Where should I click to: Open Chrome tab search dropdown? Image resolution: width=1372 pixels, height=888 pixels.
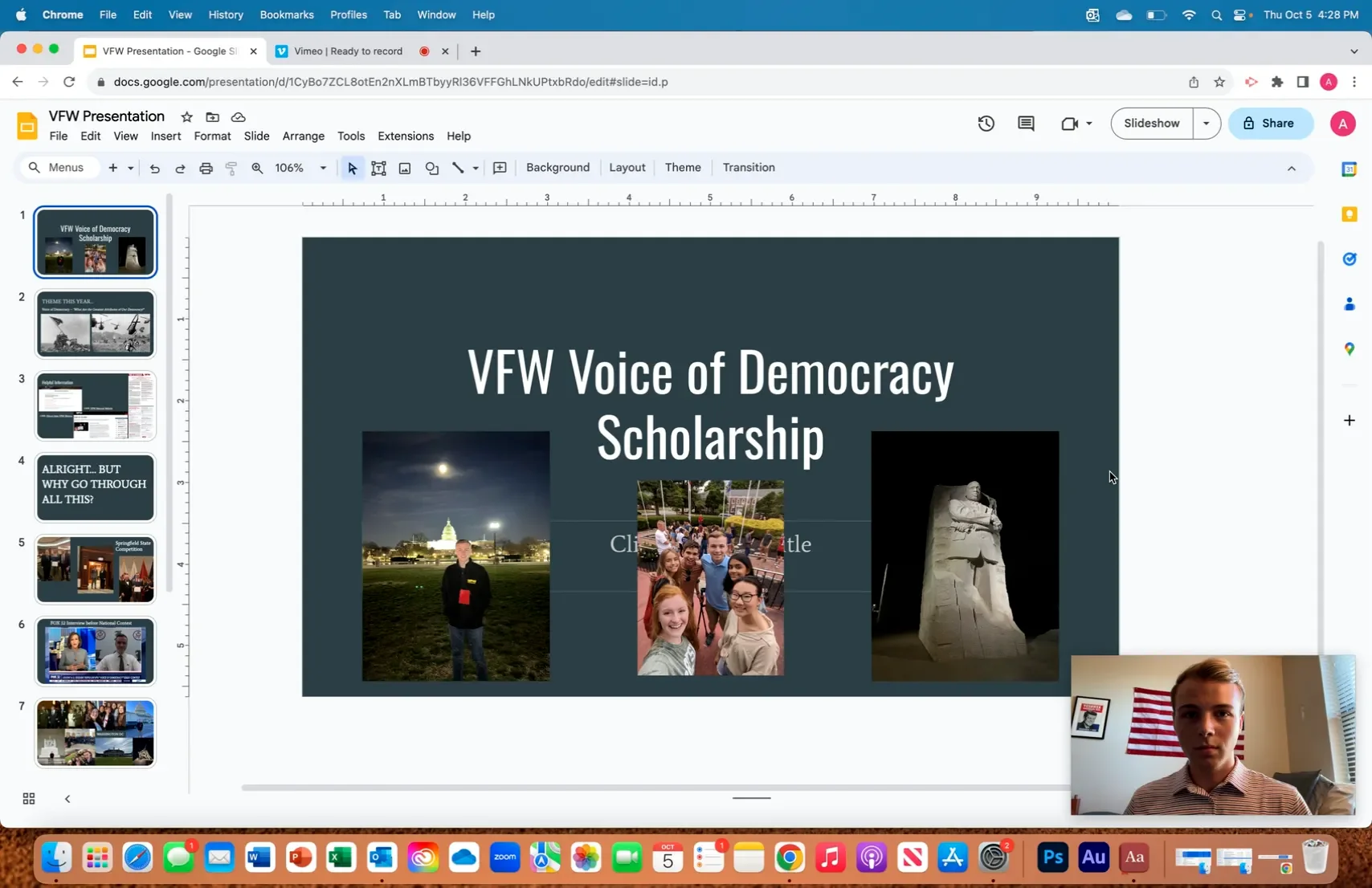(x=1354, y=51)
